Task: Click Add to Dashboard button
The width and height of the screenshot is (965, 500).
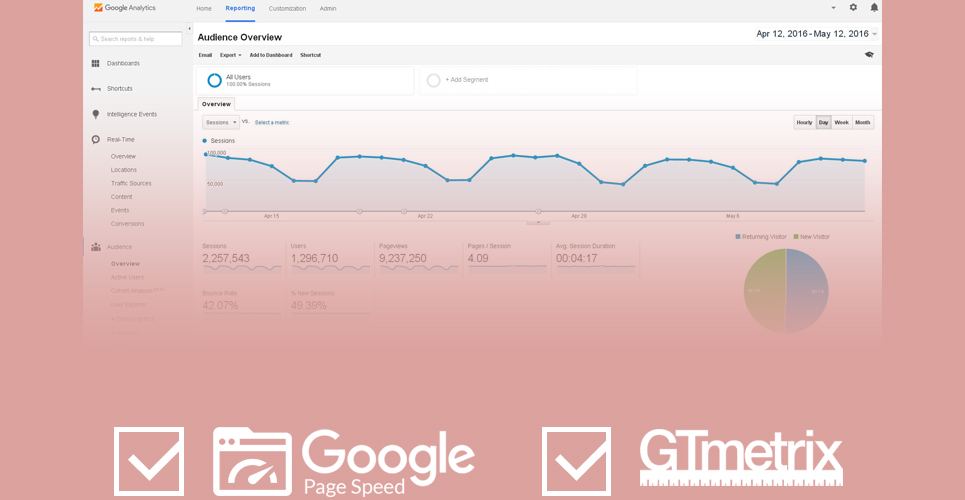Action: pyautogui.click(x=271, y=55)
